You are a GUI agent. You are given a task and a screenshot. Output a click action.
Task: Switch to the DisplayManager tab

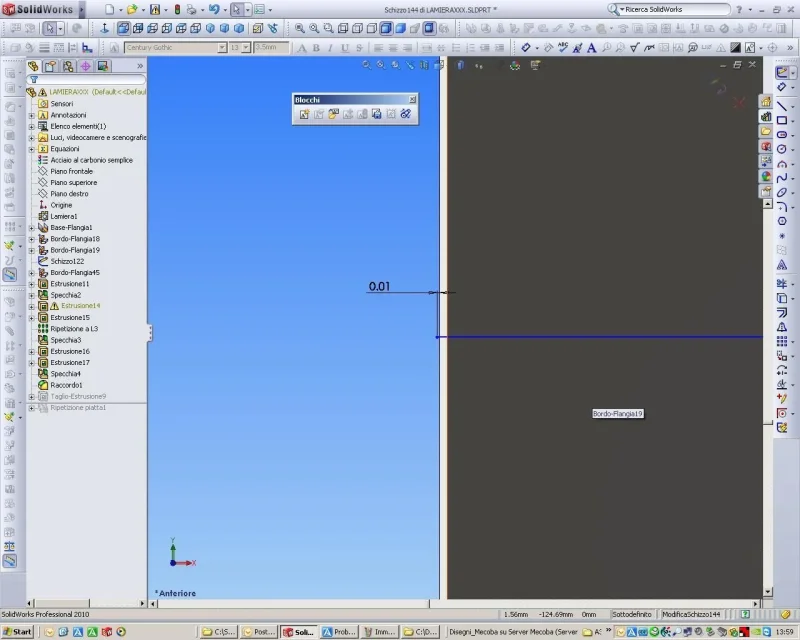[103, 66]
